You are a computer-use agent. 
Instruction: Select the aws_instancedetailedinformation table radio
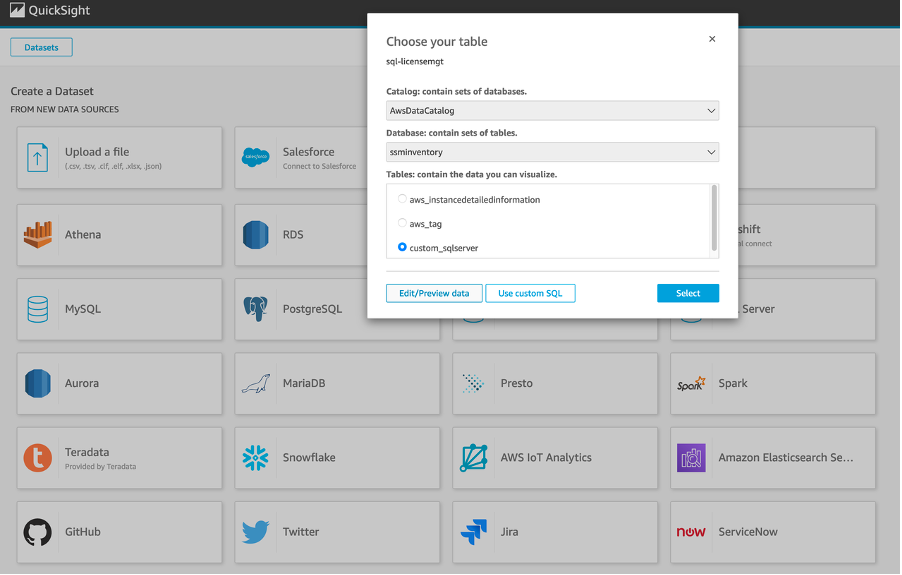pyautogui.click(x=402, y=199)
